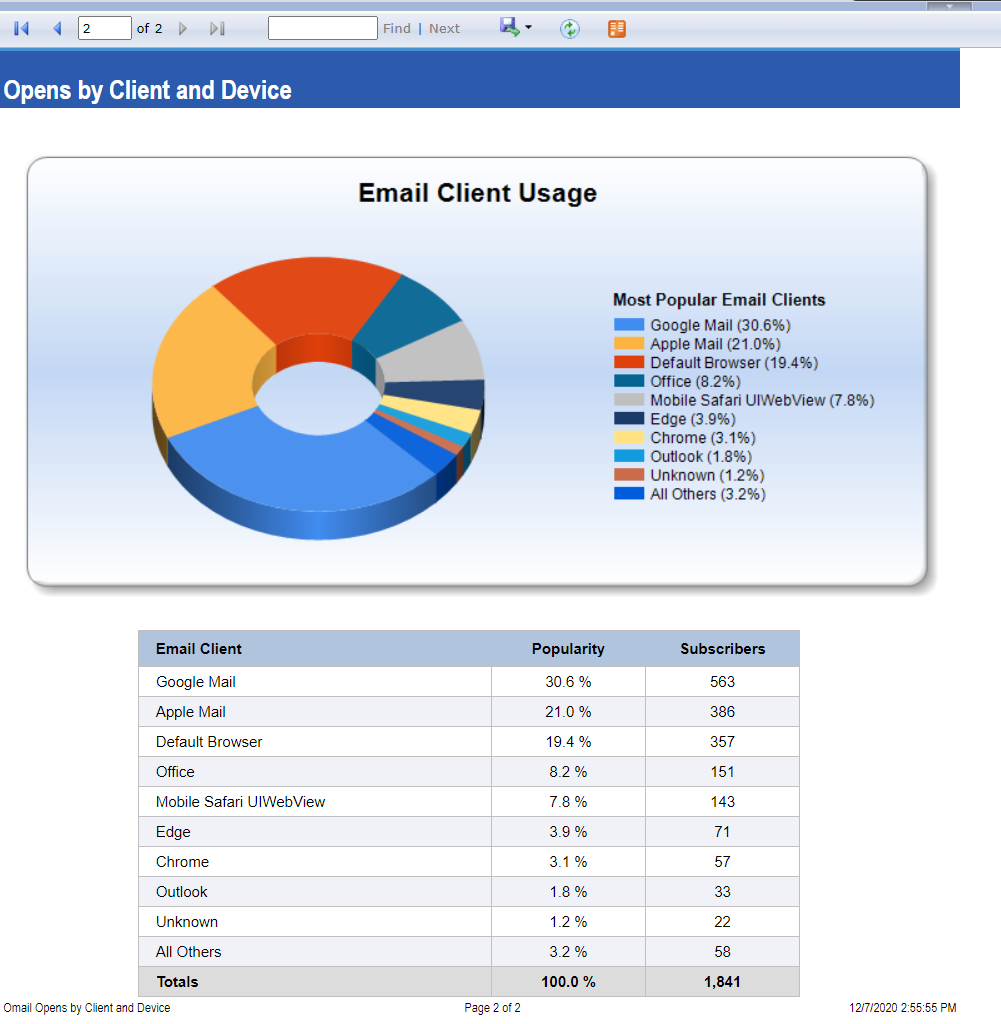Image resolution: width=1001 pixels, height=1024 pixels.
Task: Select the Popularity column header
Action: pos(568,649)
